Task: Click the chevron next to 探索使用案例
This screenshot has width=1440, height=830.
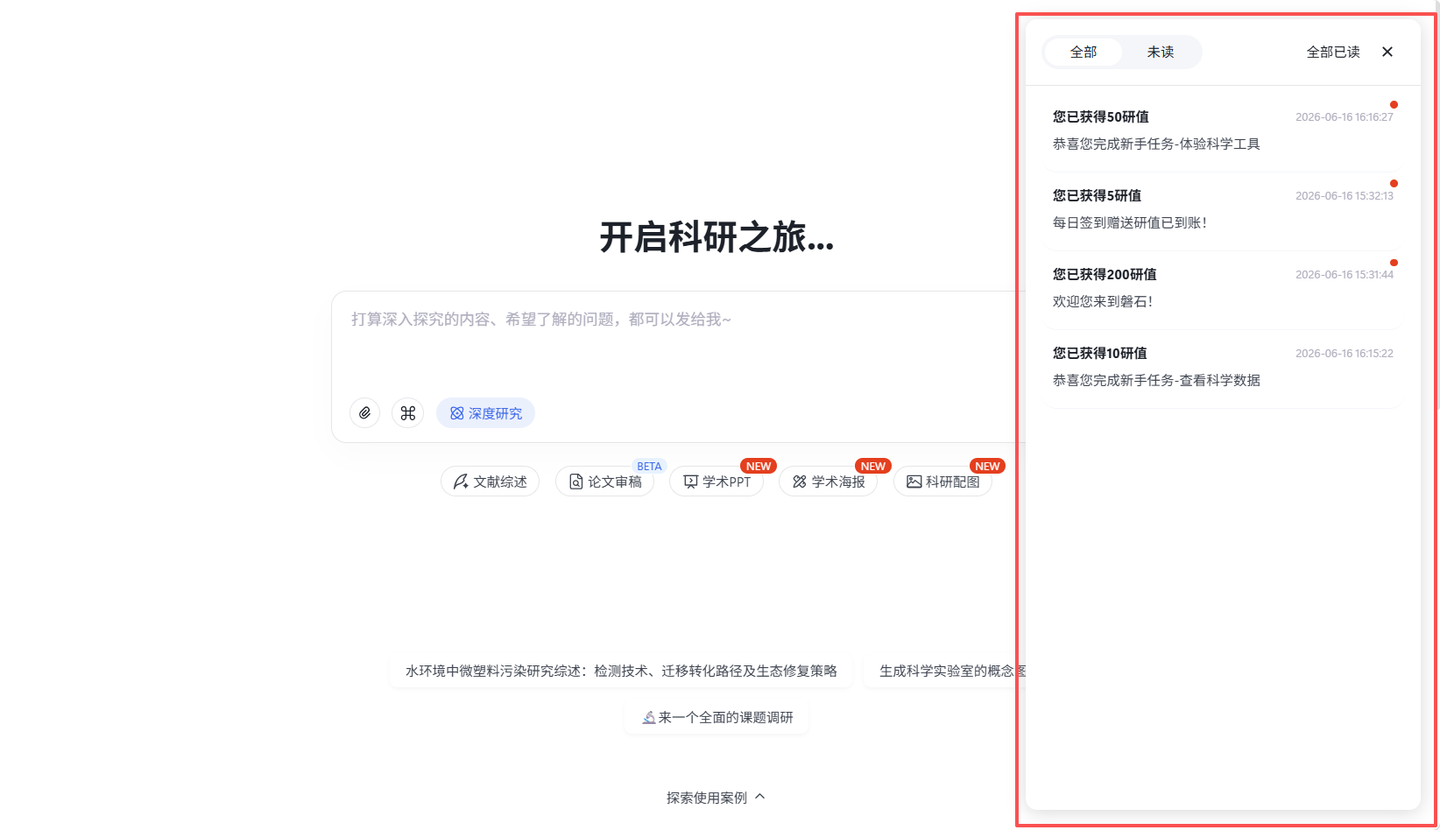Action: (x=760, y=797)
